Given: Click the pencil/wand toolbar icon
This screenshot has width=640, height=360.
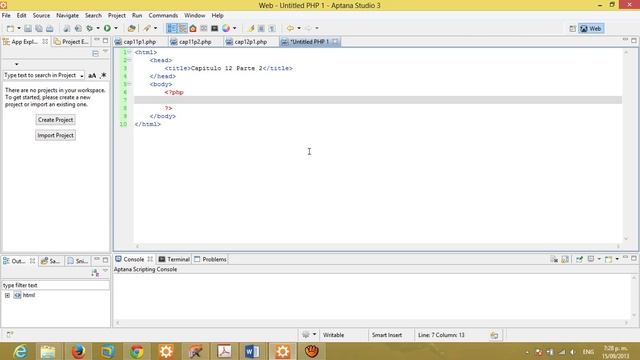Looking at the screenshot, I should [147, 28].
